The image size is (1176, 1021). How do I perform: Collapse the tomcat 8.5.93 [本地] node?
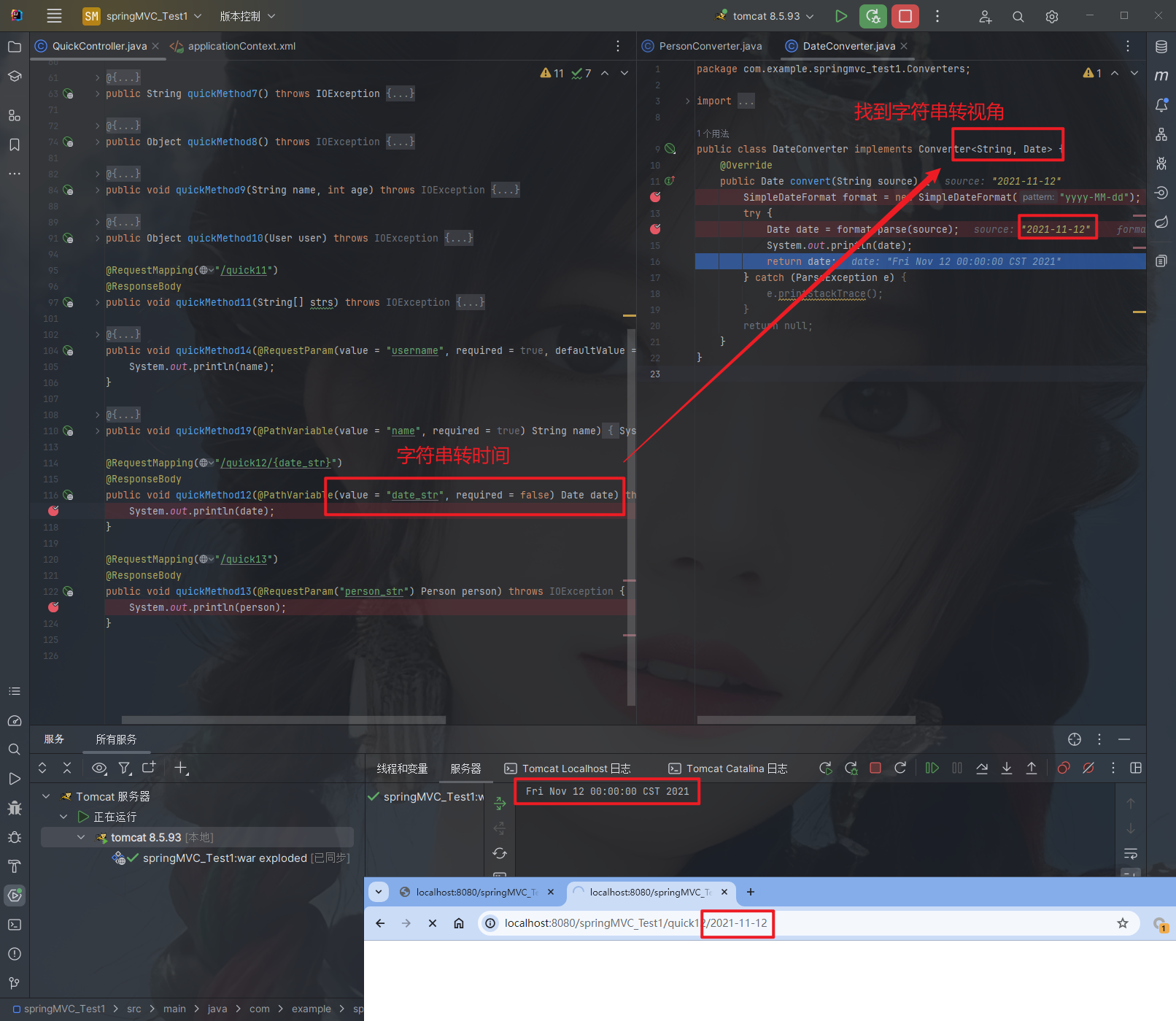click(x=81, y=837)
